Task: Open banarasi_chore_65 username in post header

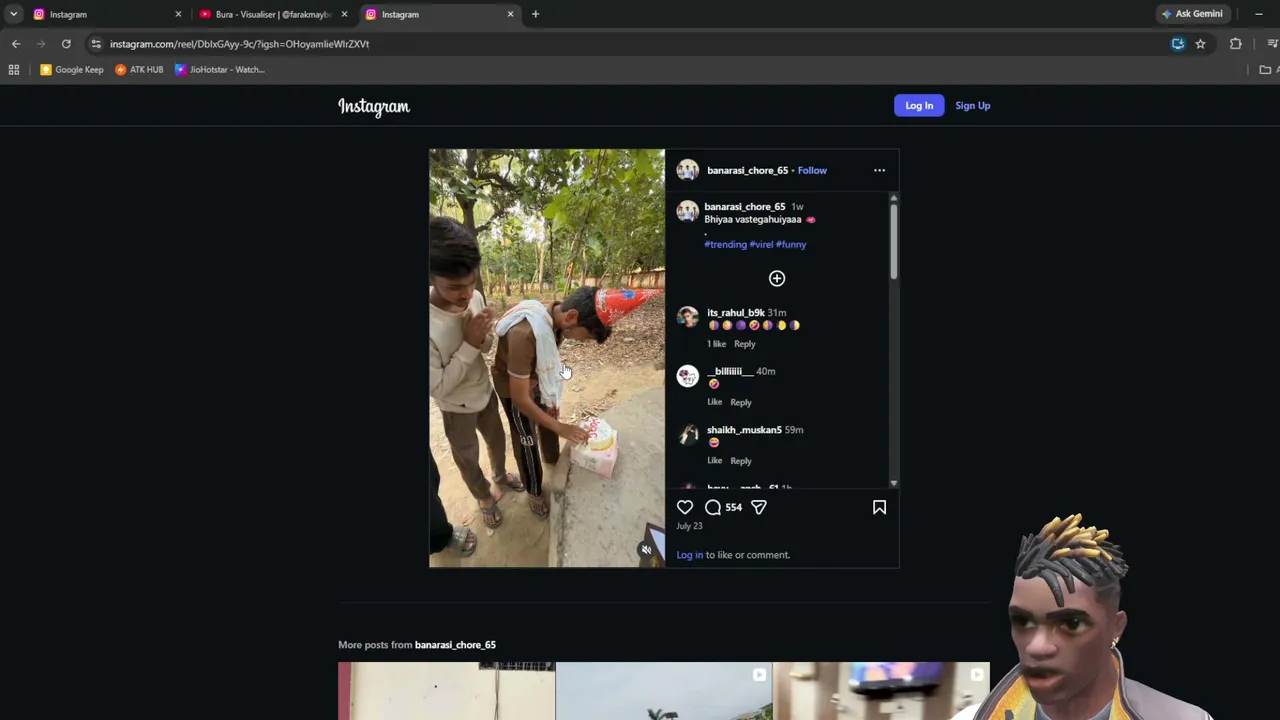Action: (x=747, y=170)
